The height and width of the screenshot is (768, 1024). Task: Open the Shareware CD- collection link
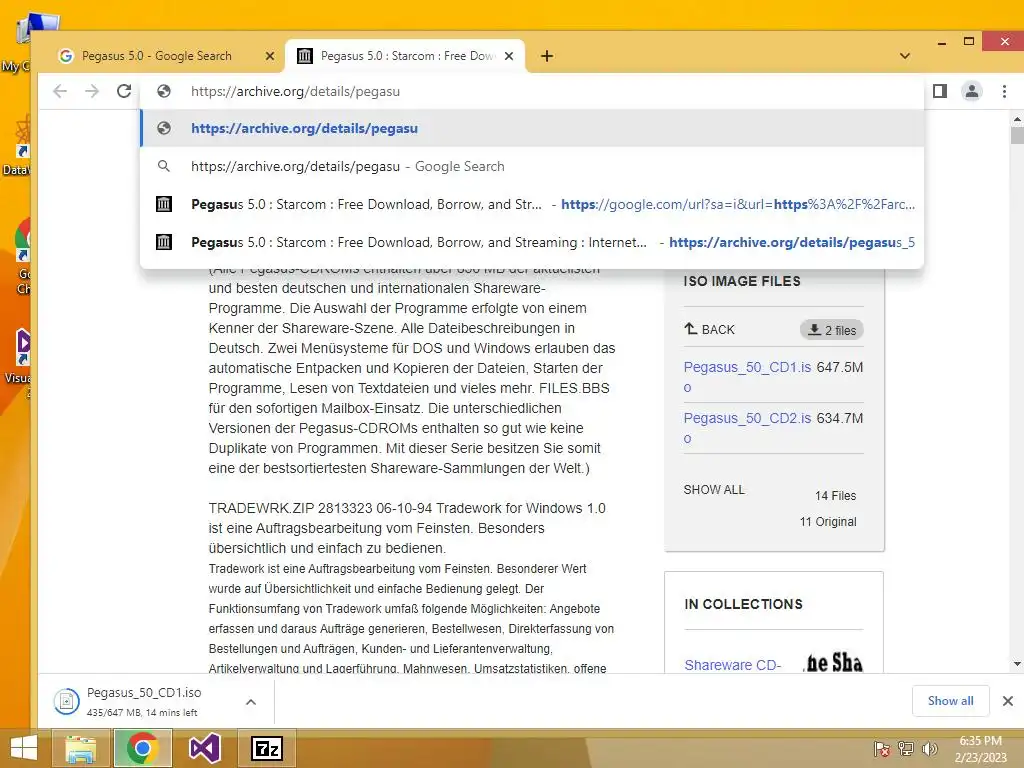733,665
